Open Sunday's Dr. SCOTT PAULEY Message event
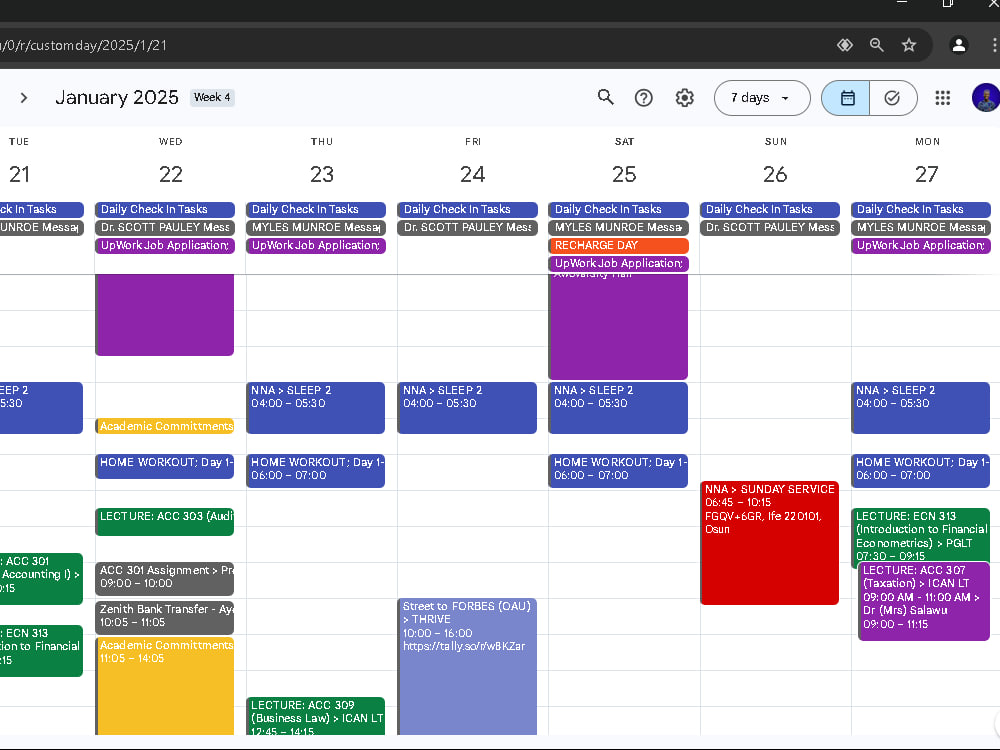This screenshot has height=750, width=1000. pos(770,228)
